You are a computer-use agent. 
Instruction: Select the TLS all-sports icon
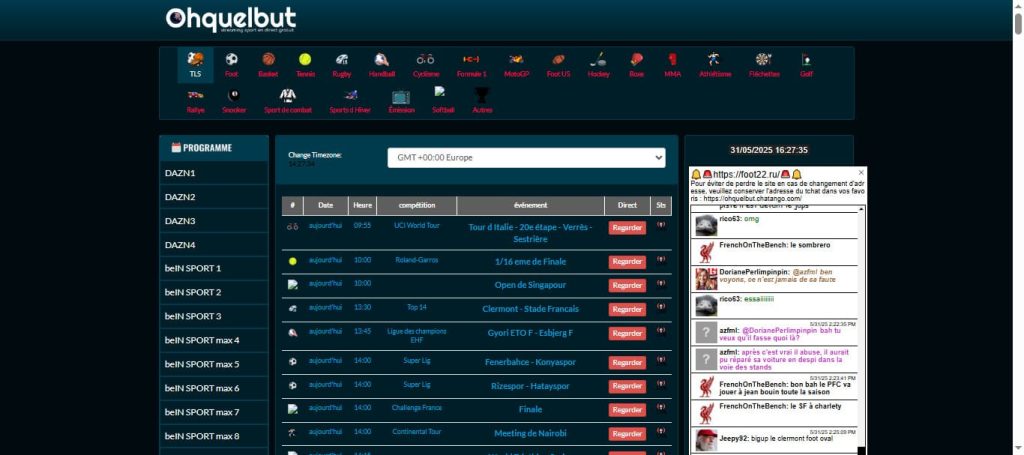tap(195, 59)
